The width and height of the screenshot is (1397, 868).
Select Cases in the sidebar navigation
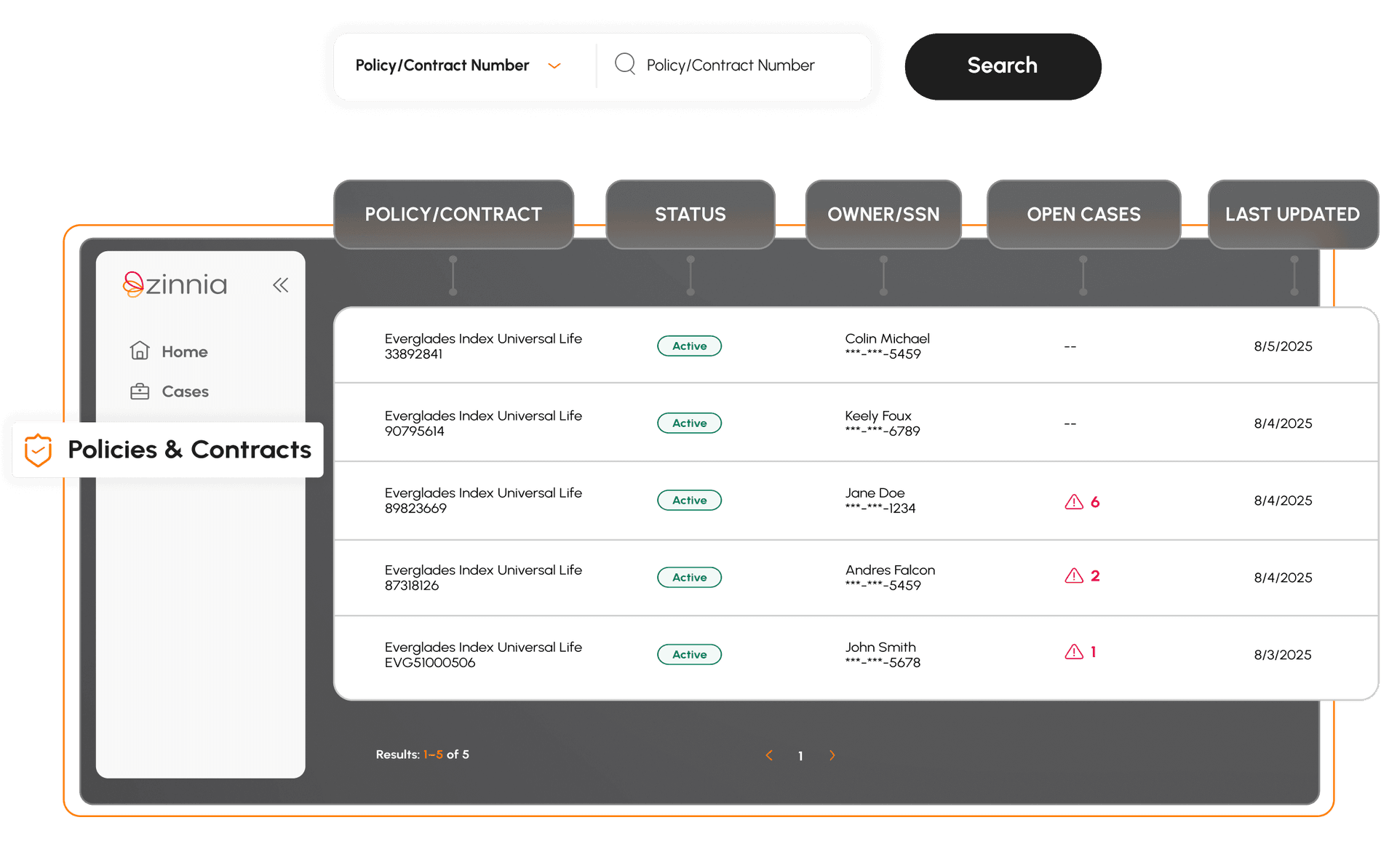(185, 391)
